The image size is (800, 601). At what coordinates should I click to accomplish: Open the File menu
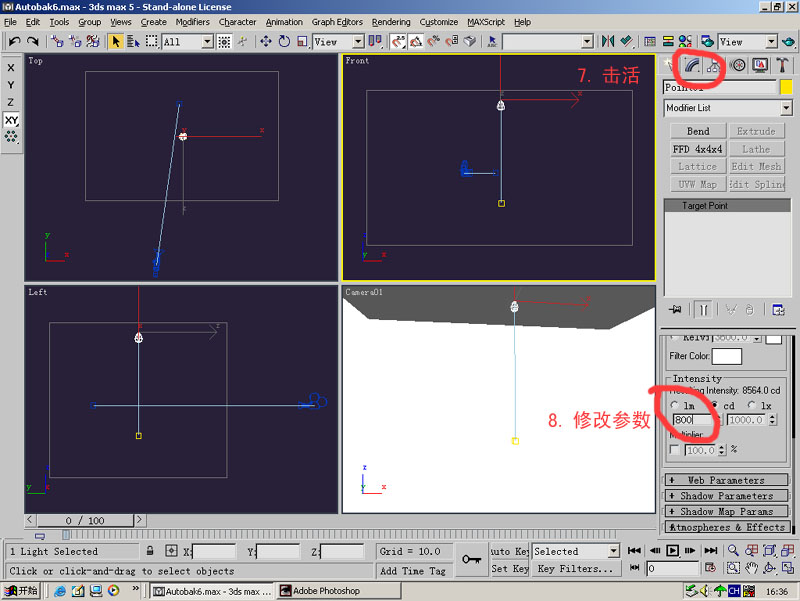(10, 22)
